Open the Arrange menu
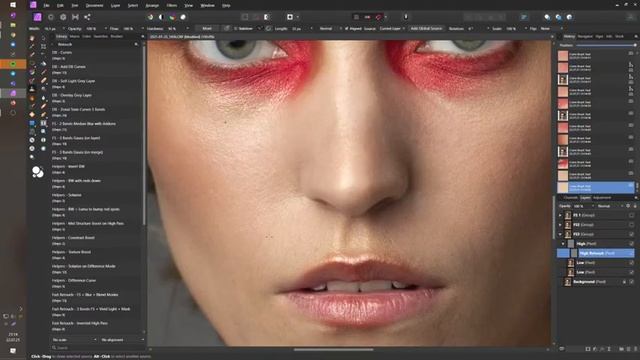 point(152,5)
